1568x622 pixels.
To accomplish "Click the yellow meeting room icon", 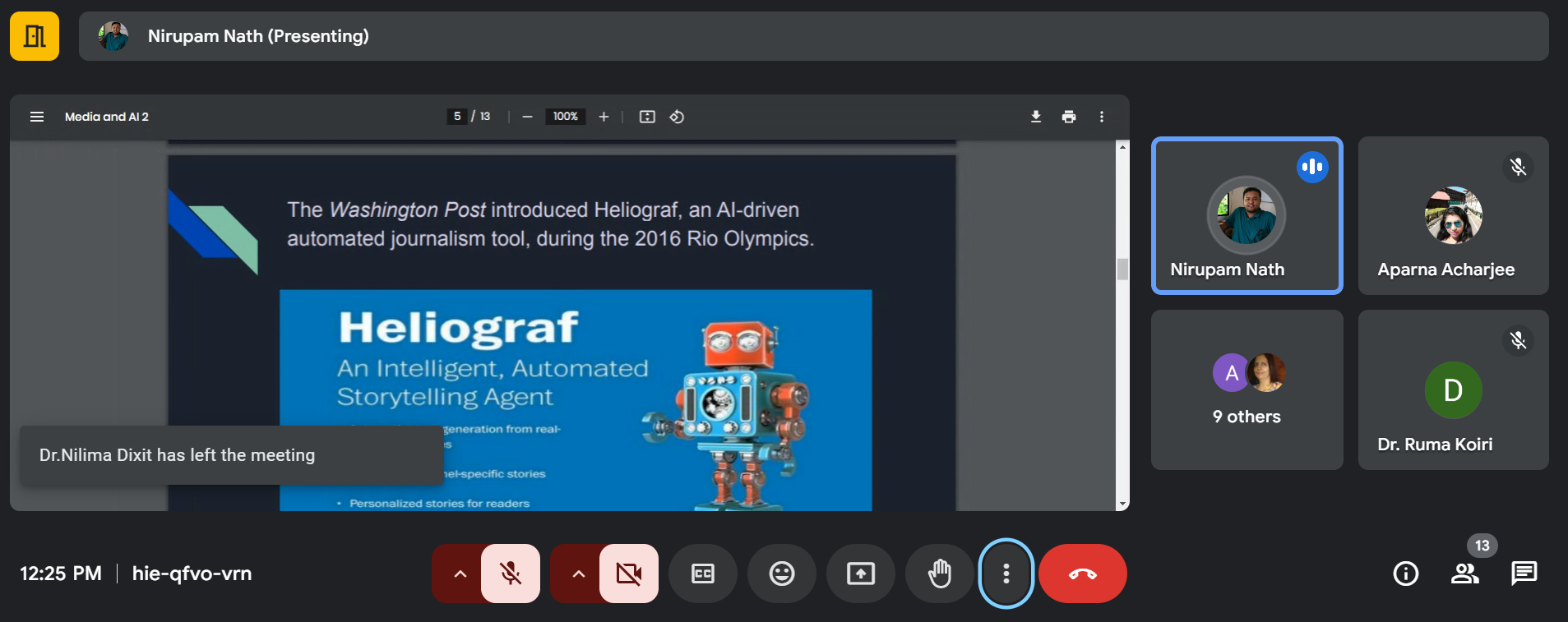I will pos(35,36).
